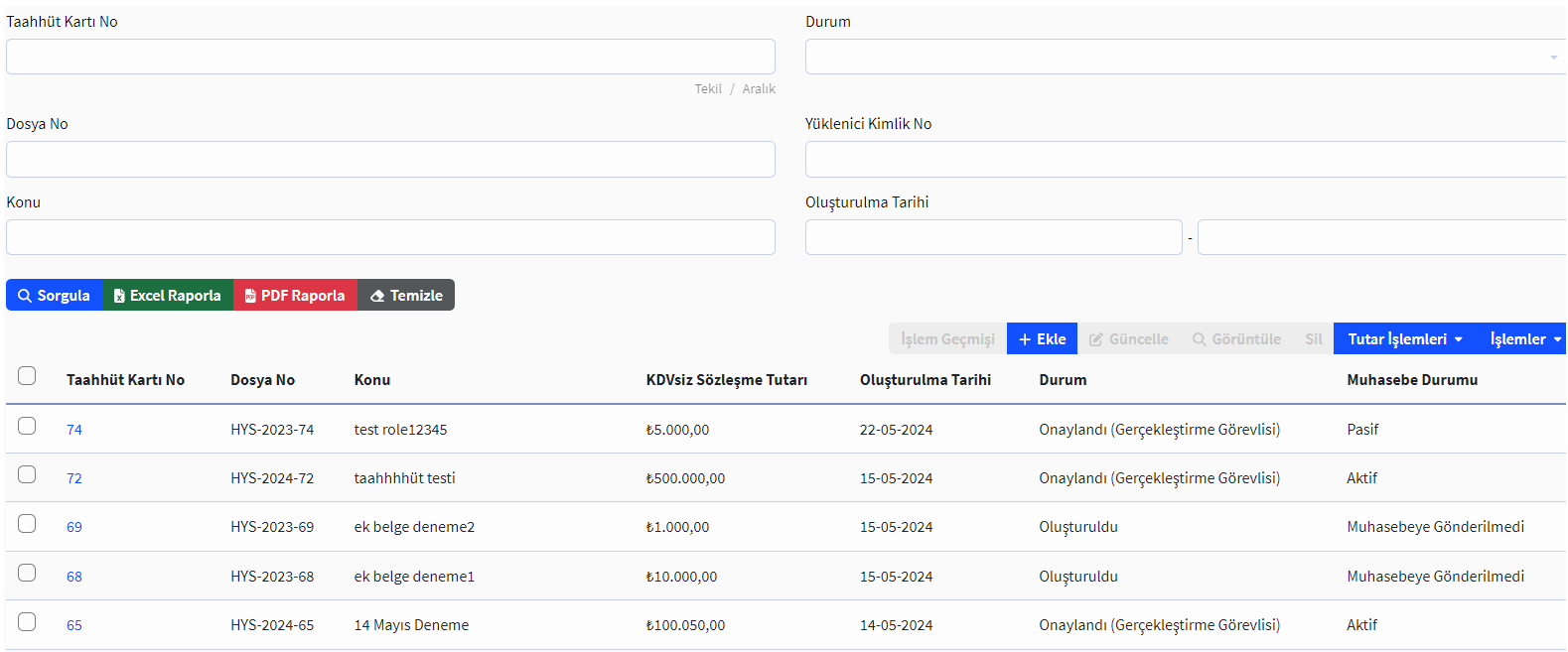Check the row for Taahhüt Kartı 74
Screen dimensions: 1568x652
point(27,426)
